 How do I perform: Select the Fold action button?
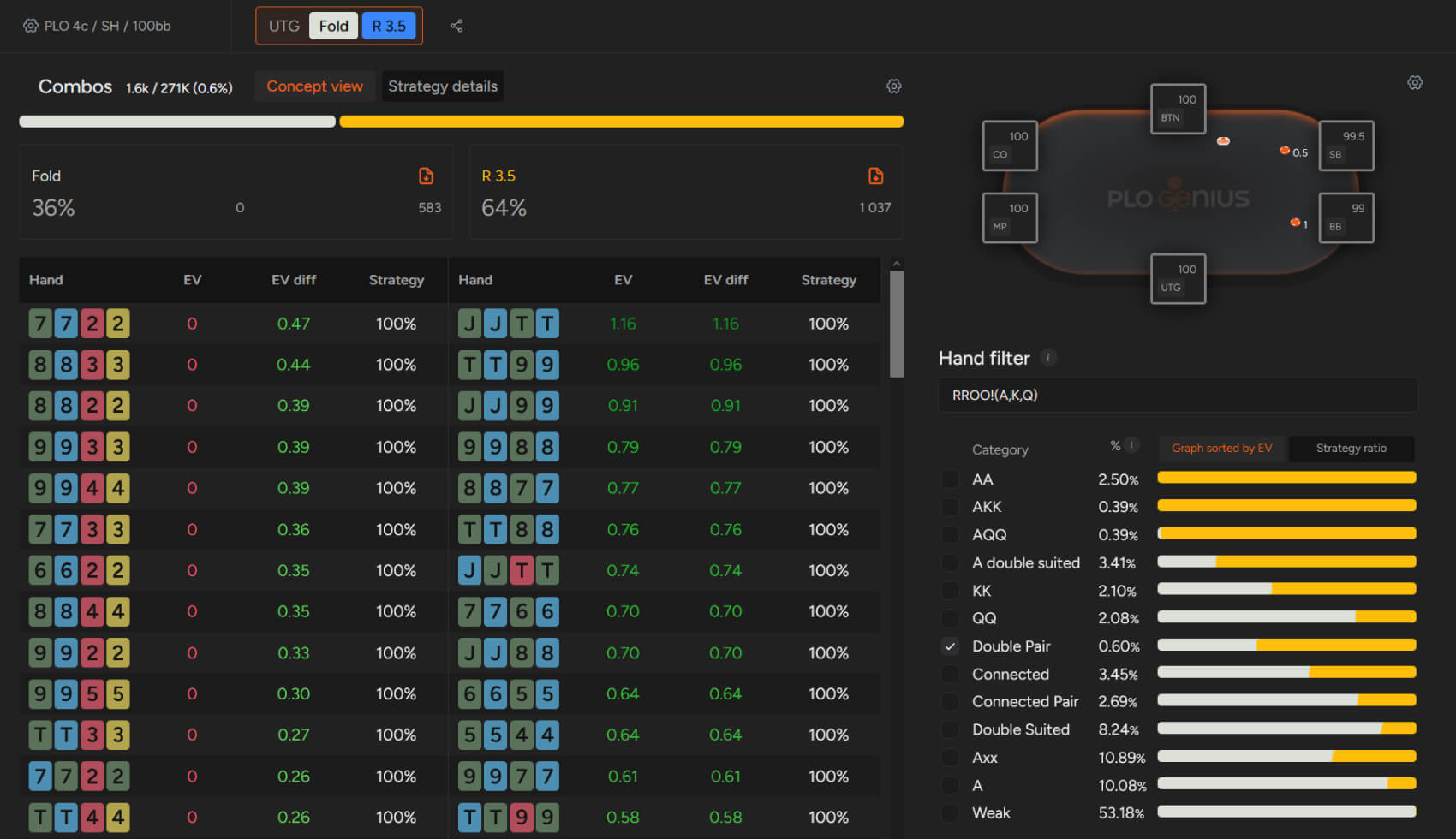coord(333,26)
